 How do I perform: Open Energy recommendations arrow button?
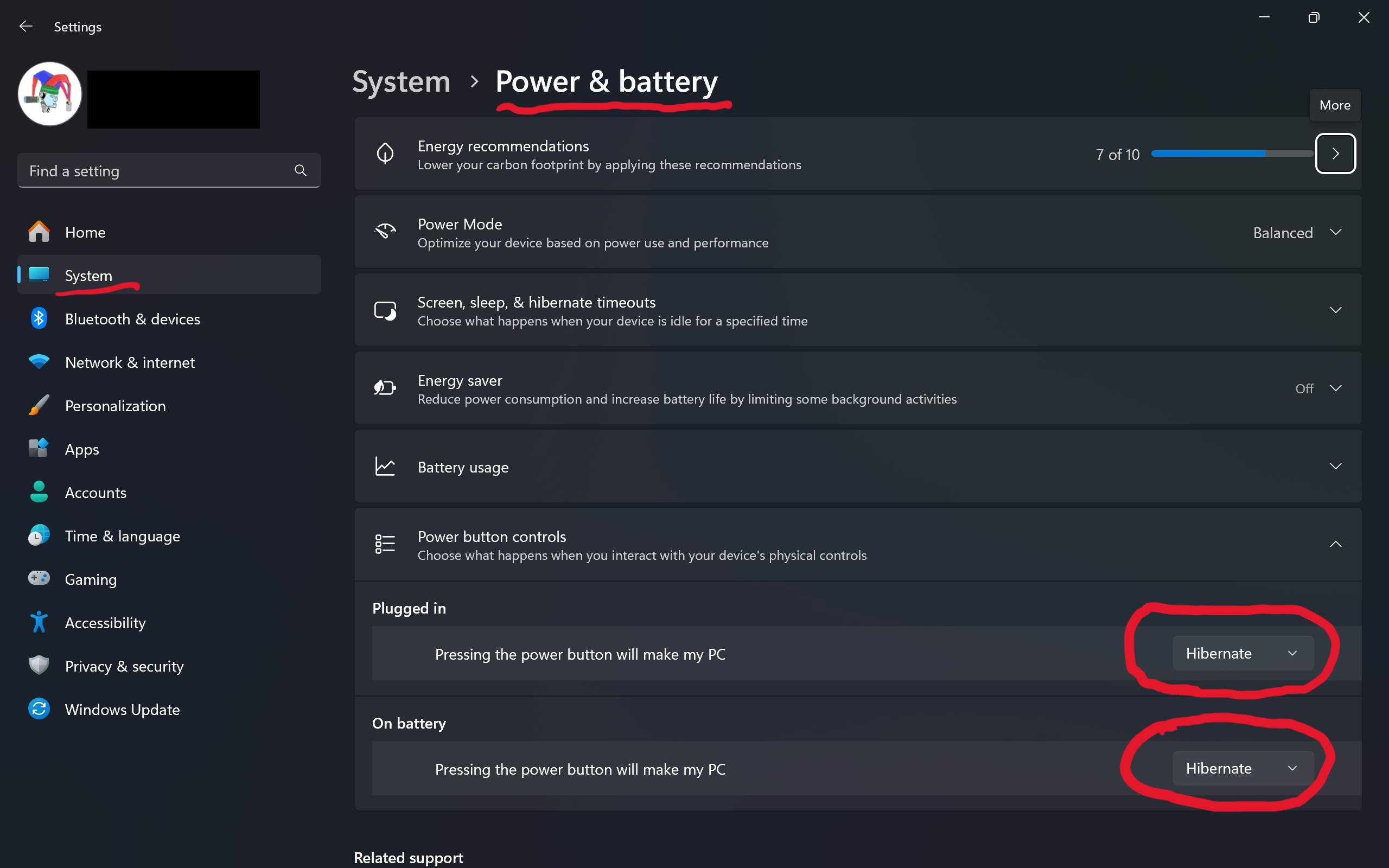click(x=1335, y=154)
